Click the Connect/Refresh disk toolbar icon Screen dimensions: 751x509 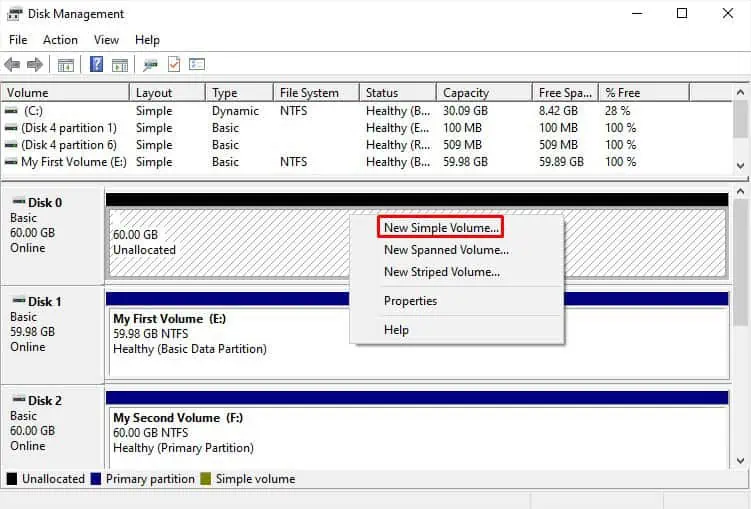pyautogui.click(x=150, y=65)
